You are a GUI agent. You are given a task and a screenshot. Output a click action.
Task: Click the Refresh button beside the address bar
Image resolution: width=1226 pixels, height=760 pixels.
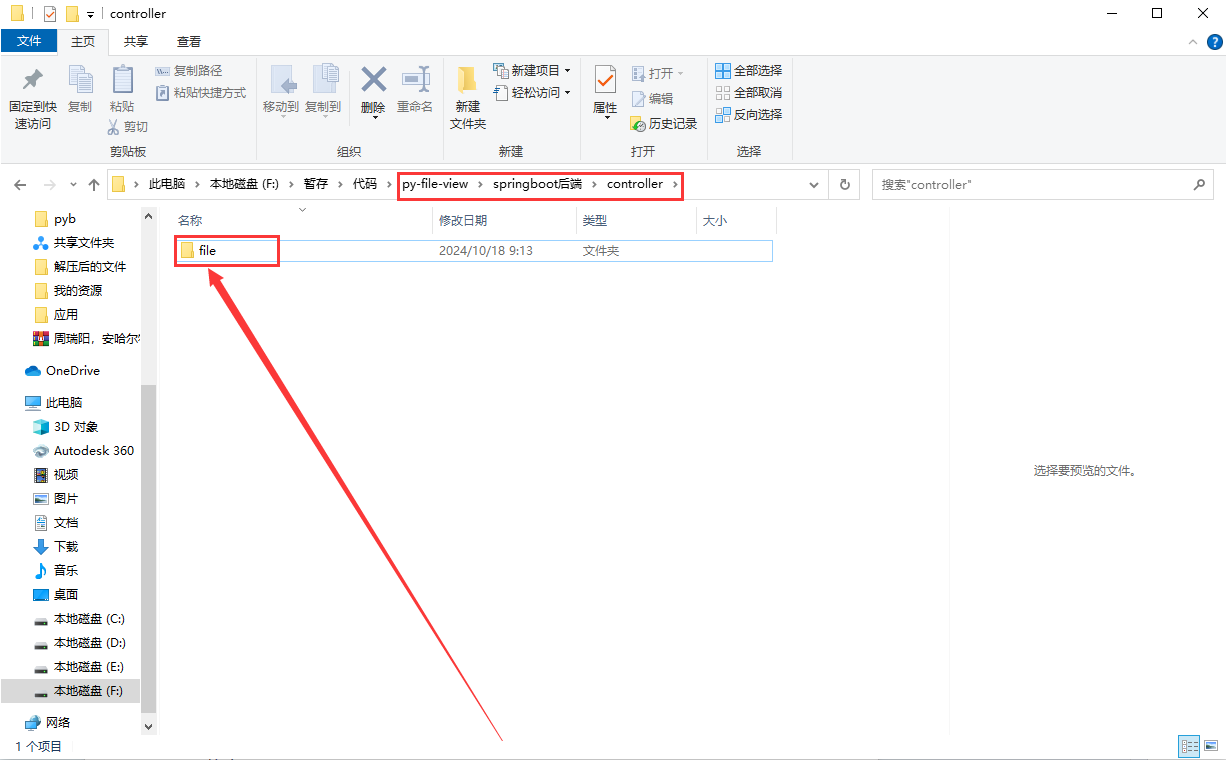click(845, 185)
